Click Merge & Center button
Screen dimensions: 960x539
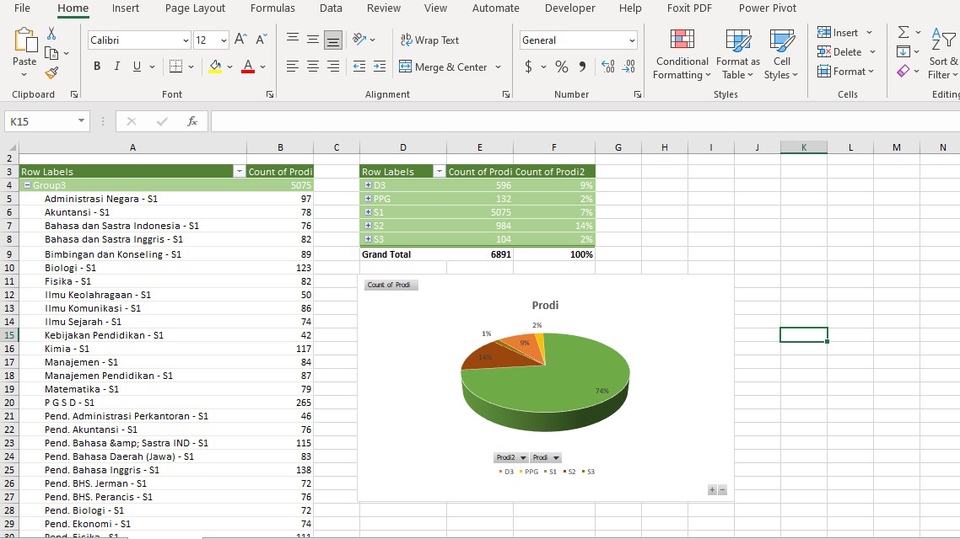pos(443,67)
